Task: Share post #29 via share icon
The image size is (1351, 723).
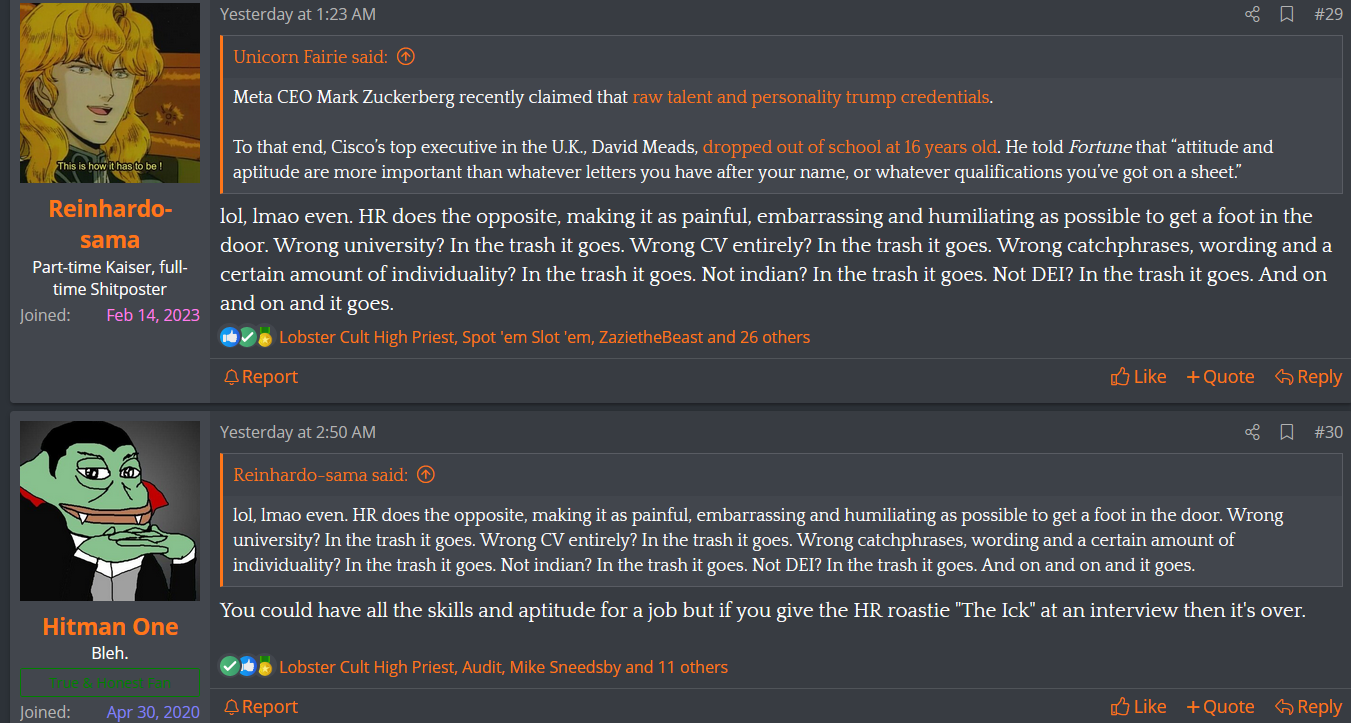Action: (1252, 14)
